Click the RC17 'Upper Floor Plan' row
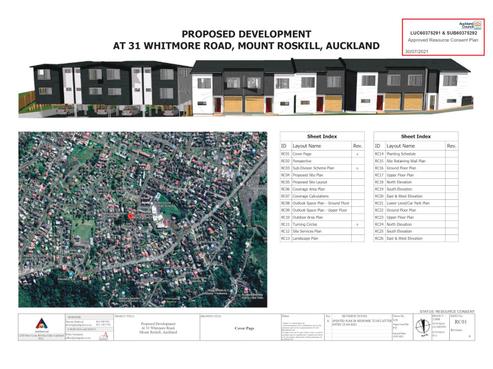 pos(416,175)
